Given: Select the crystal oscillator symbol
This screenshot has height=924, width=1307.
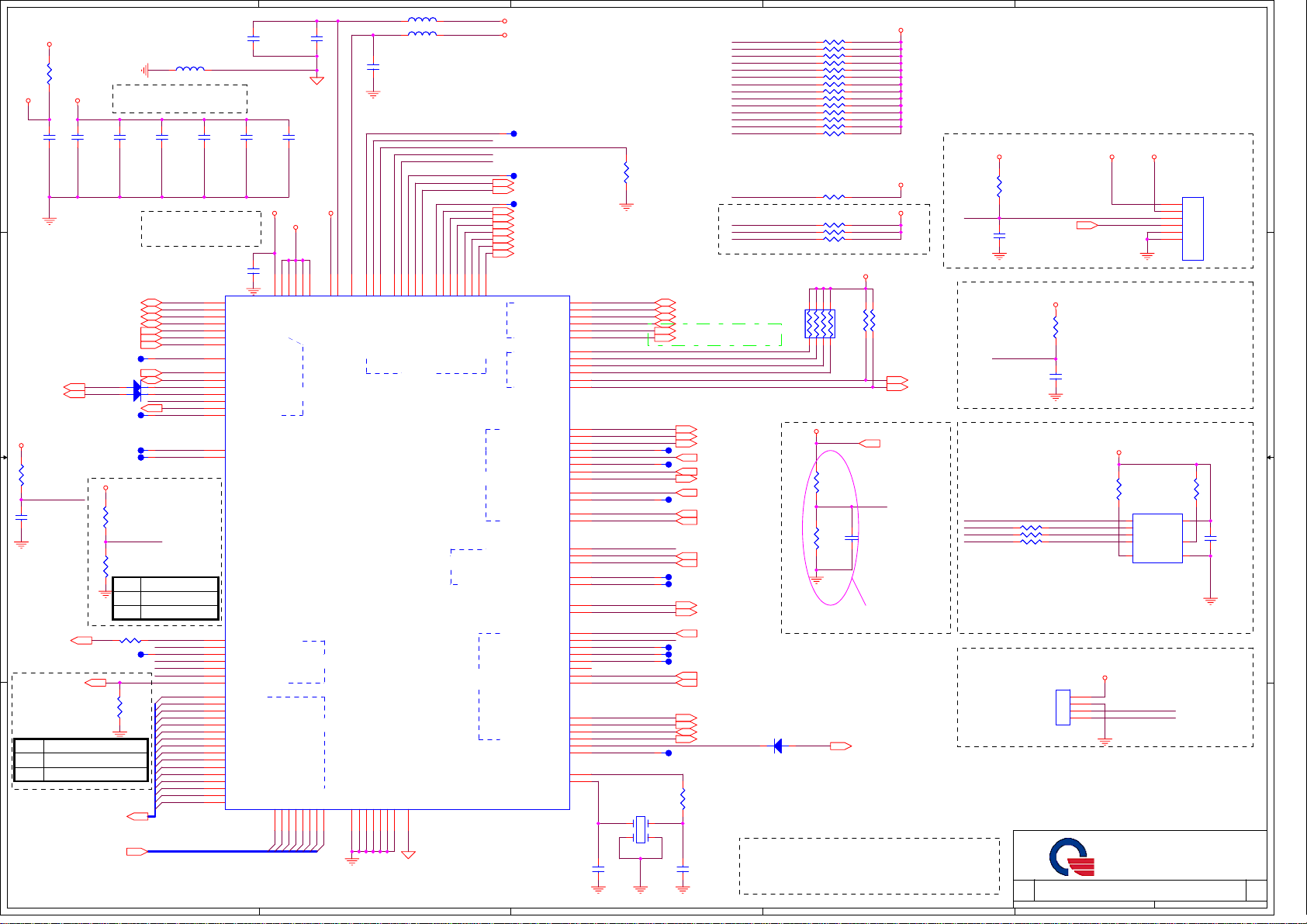Looking at the screenshot, I should (640, 829).
